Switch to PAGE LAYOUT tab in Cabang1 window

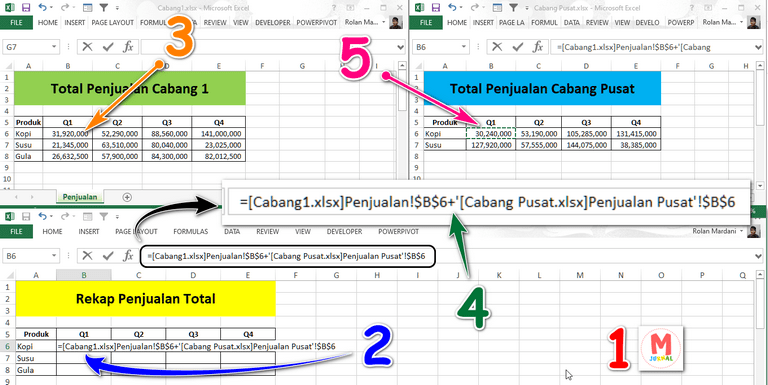pyautogui.click(x=113, y=23)
